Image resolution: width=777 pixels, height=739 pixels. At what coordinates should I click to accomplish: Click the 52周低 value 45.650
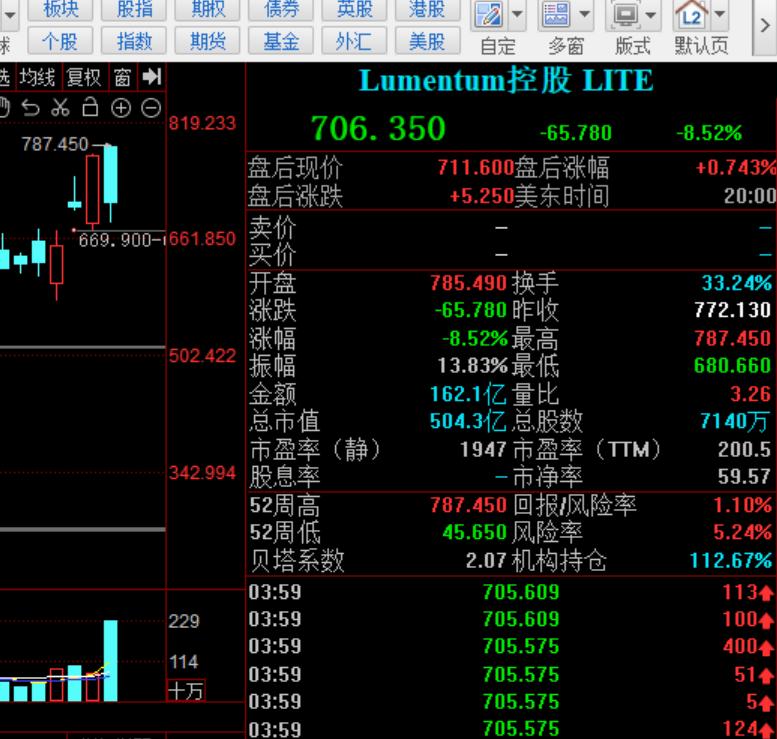pyautogui.click(x=474, y=532)
